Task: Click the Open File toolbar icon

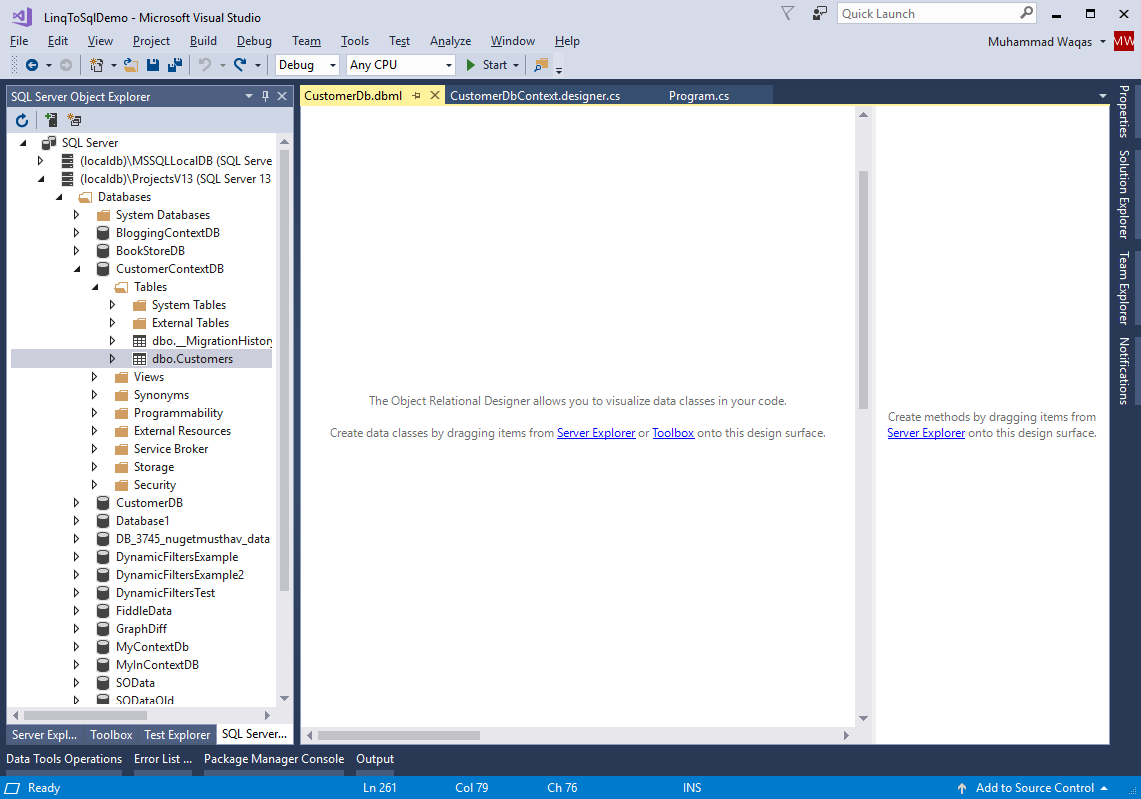Action: [131, 65]
